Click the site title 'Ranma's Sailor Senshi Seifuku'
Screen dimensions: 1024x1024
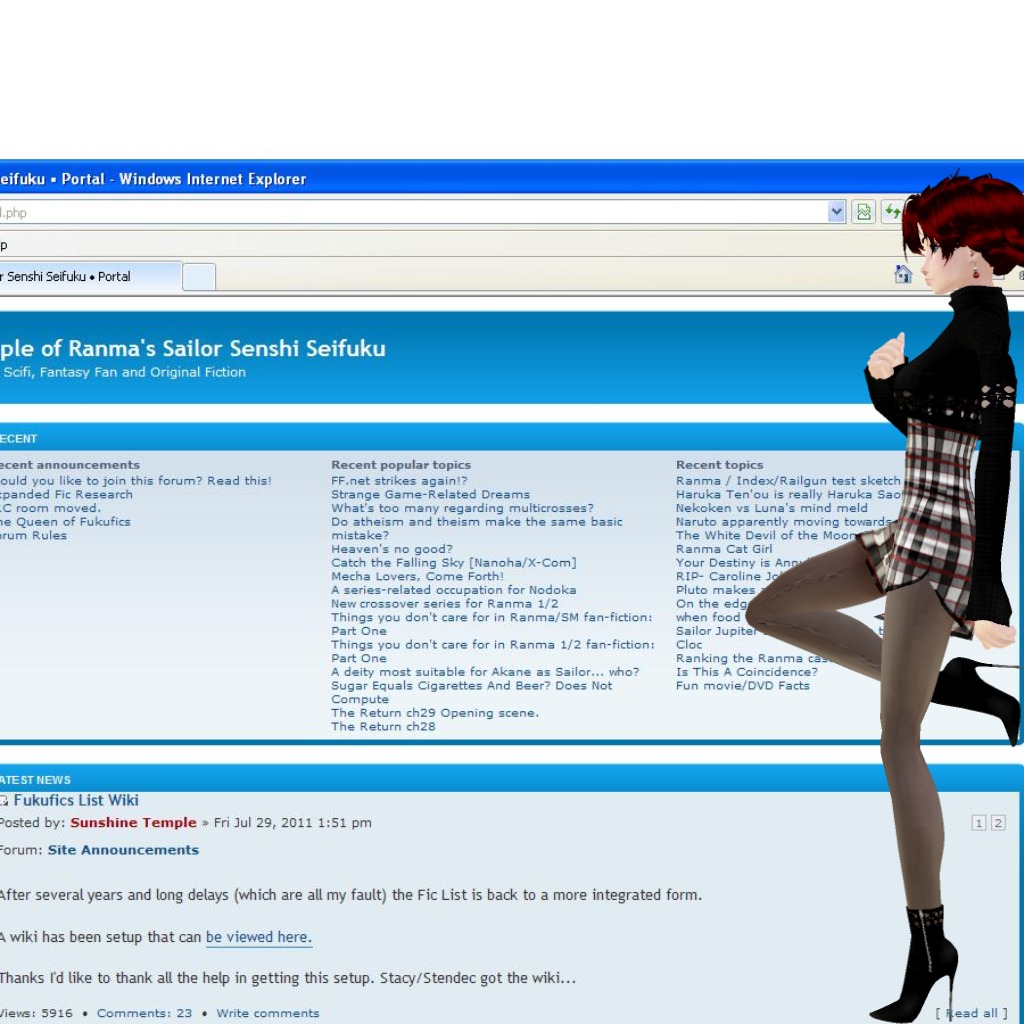click(x=227, y=348)
